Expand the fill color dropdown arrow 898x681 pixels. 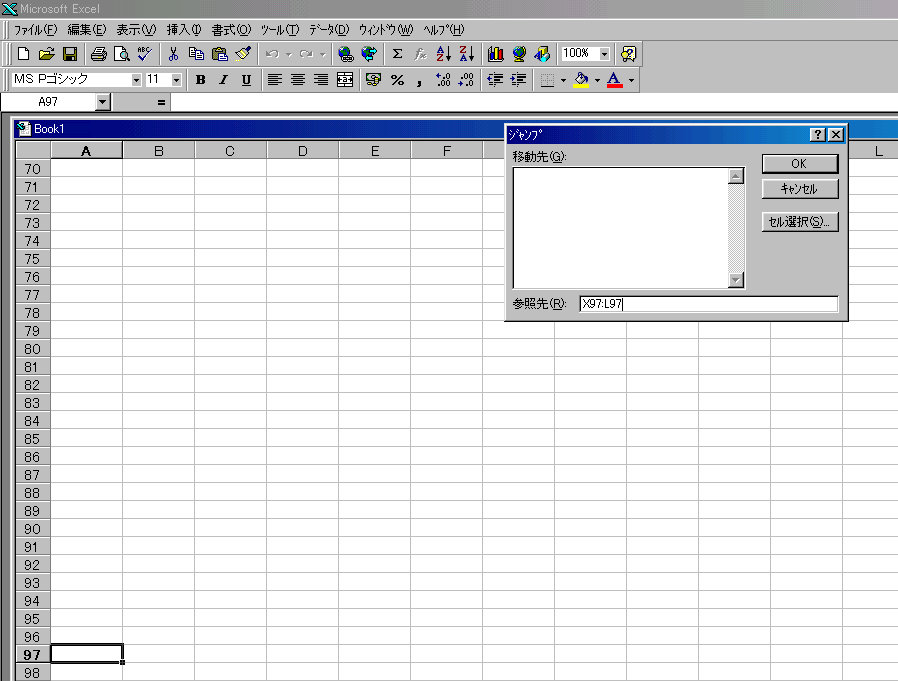597,80
